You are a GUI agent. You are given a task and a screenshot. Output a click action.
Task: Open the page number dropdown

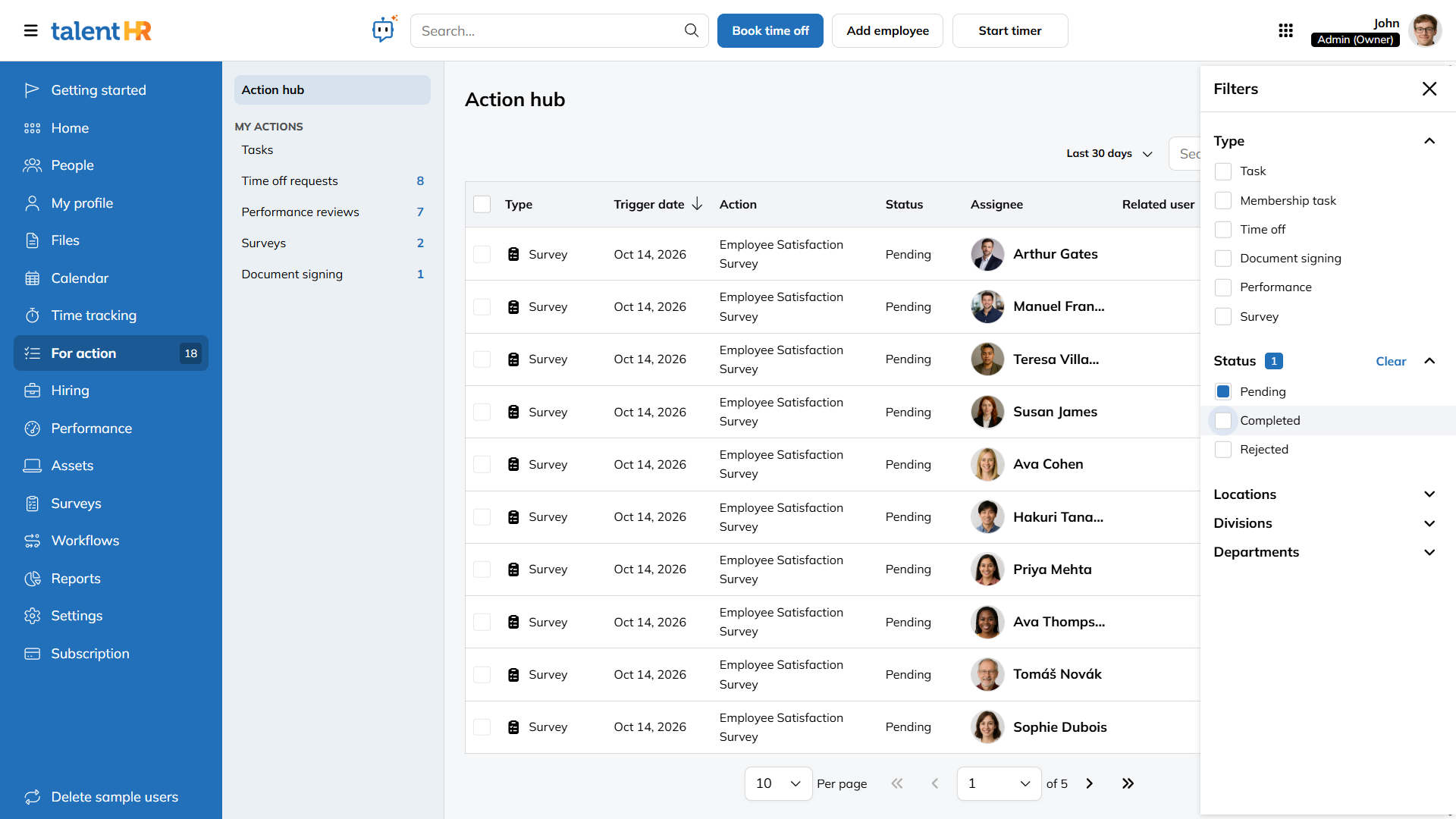pyautogui.click(x=999, y=783)
